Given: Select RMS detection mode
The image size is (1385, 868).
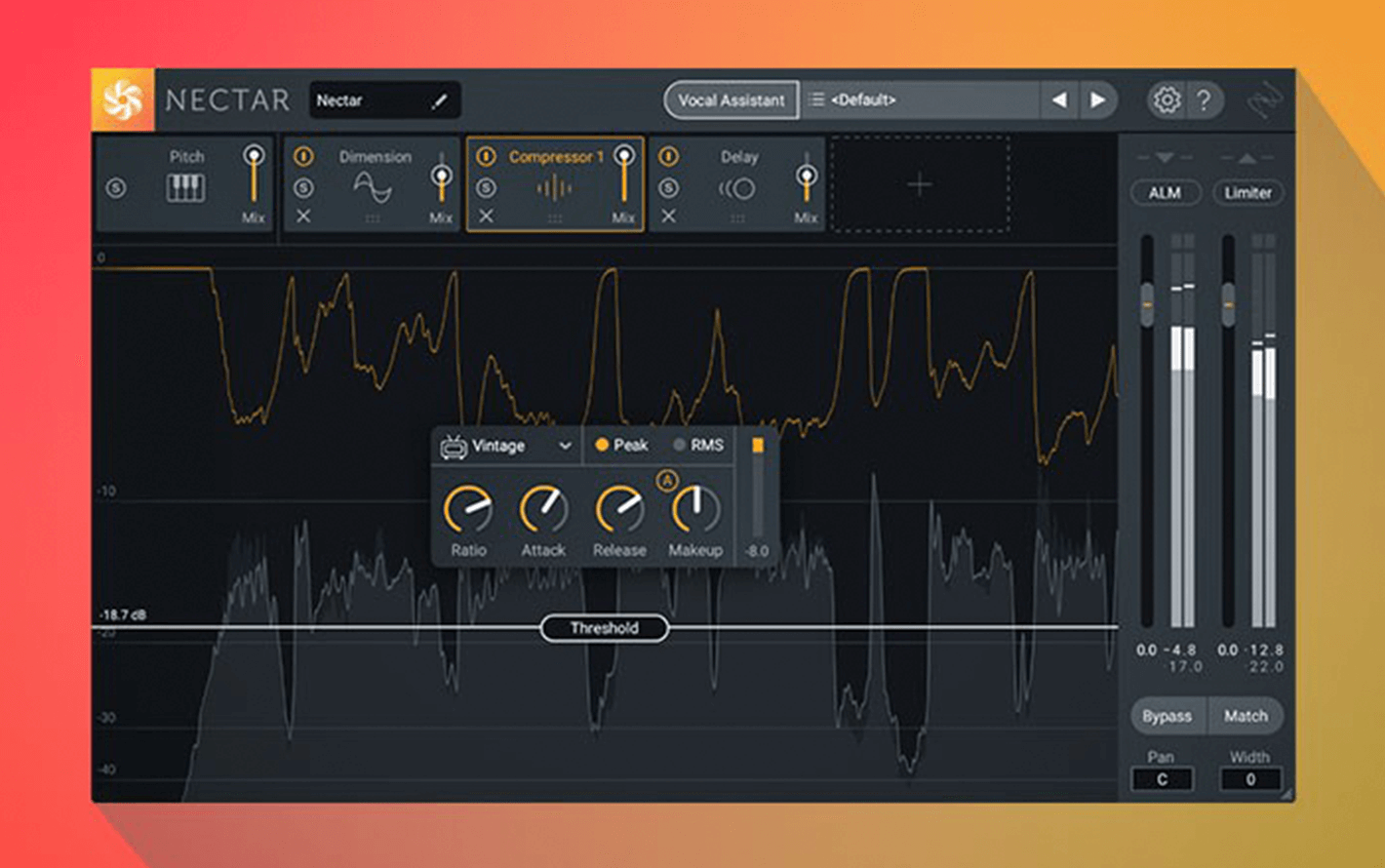Looking at the screenshot, I should (x=698, y=445).
